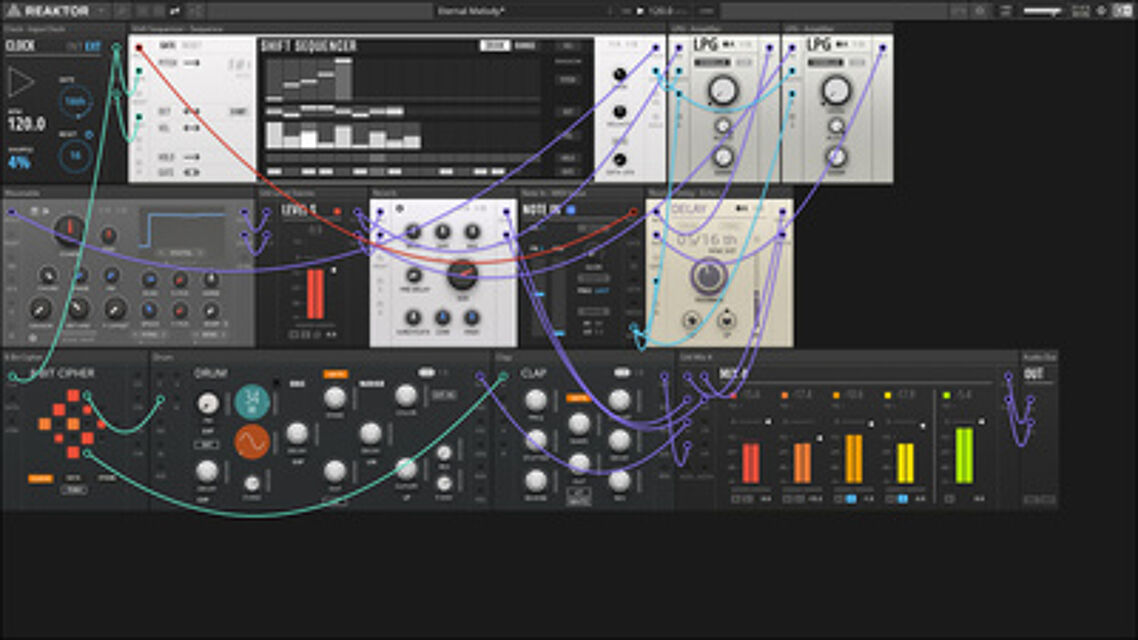Click the teal 34 pitch display in Drum
1138x640 pixels.
[252, 401]
